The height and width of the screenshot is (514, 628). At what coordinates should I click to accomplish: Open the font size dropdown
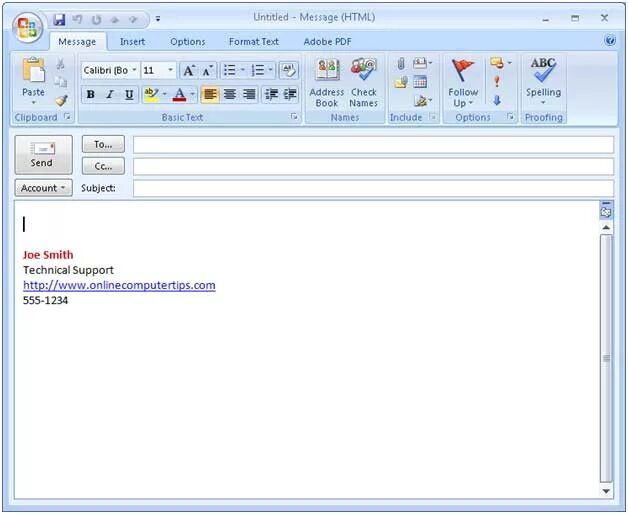click(171, 71)
